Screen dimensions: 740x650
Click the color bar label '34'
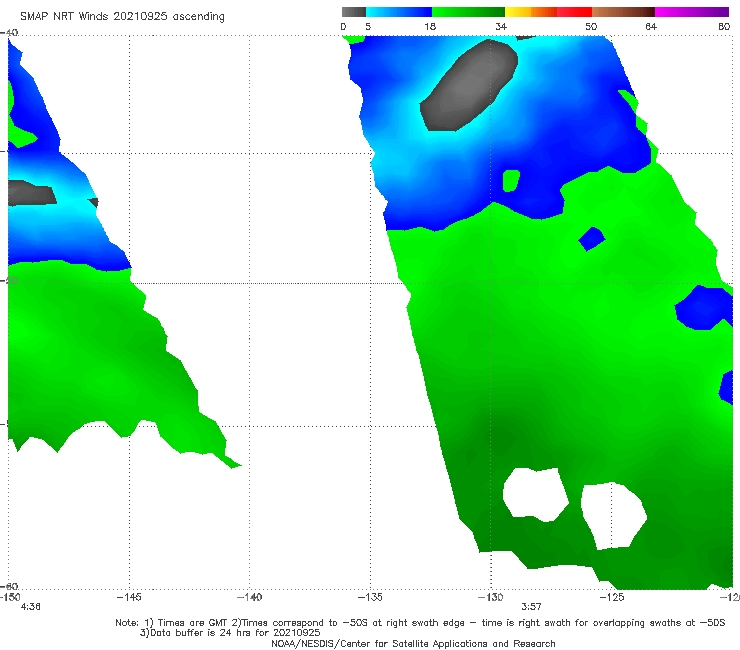pyautogui.click(x=501, y=27)
